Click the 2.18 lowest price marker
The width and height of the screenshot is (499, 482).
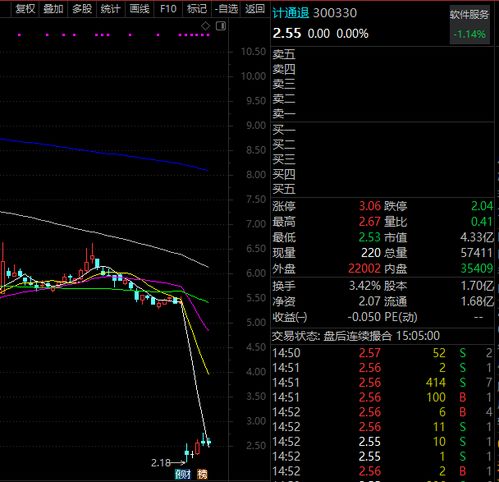tap(161, 463)
